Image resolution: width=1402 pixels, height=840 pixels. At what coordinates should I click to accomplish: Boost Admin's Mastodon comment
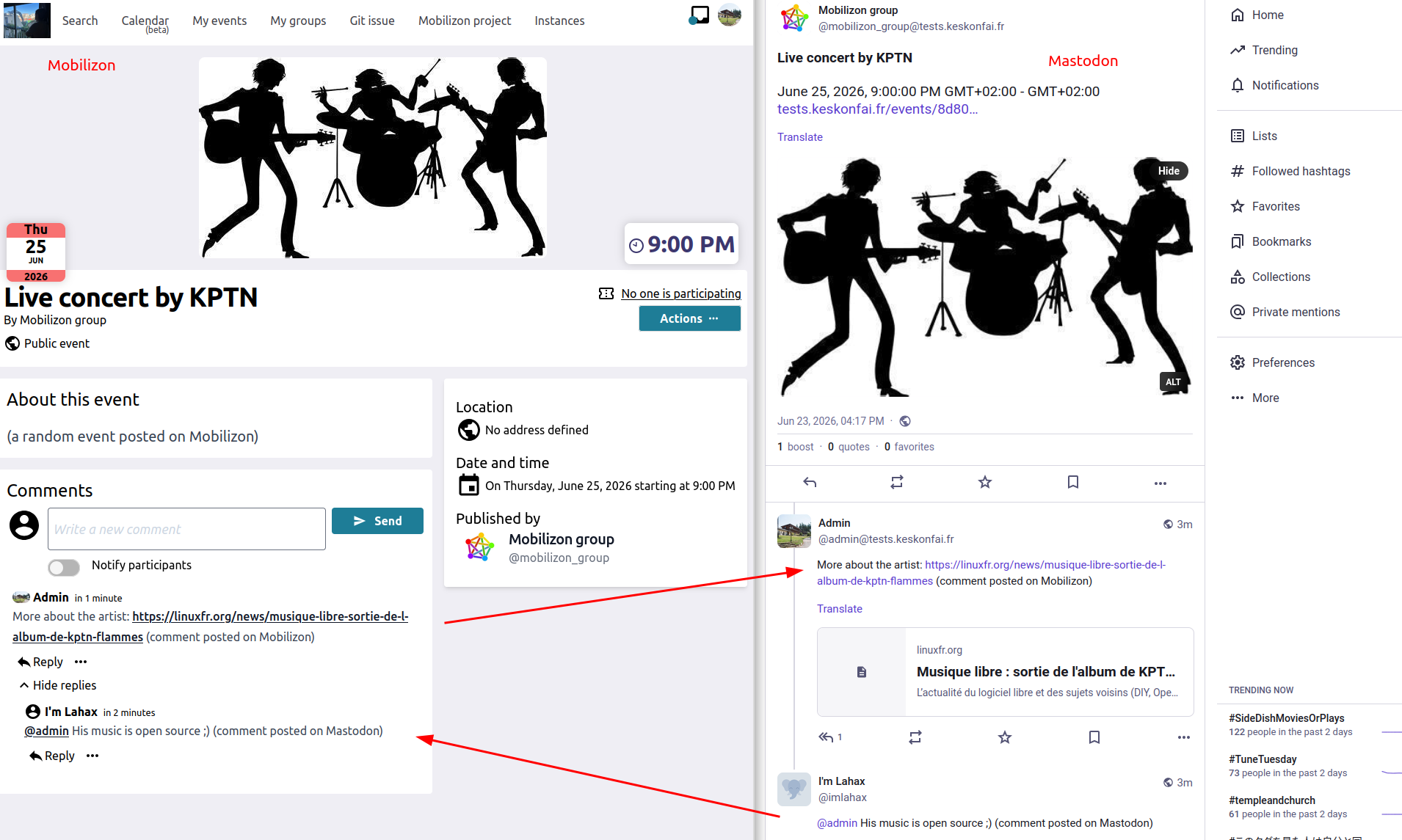coord(915,737)
